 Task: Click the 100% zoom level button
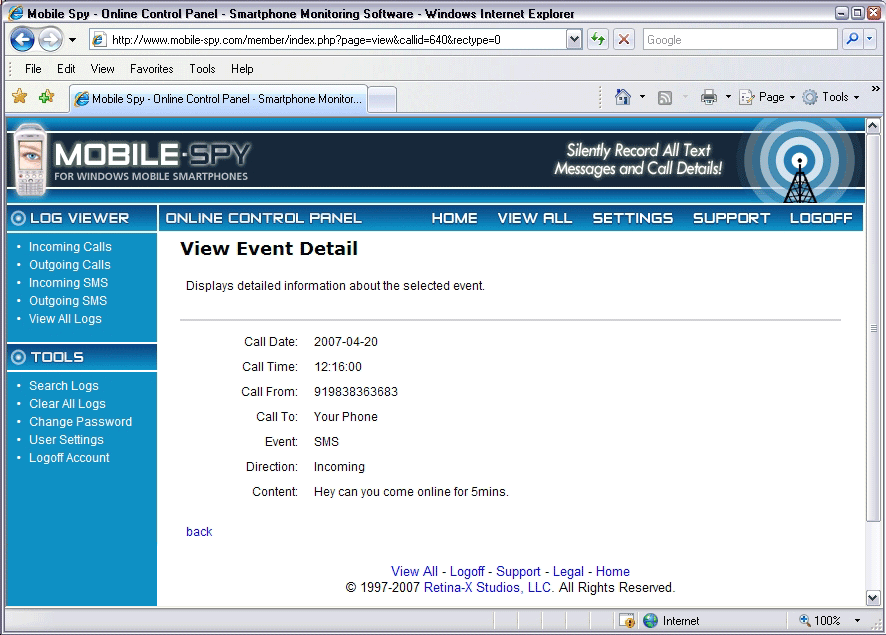(820, 621)
